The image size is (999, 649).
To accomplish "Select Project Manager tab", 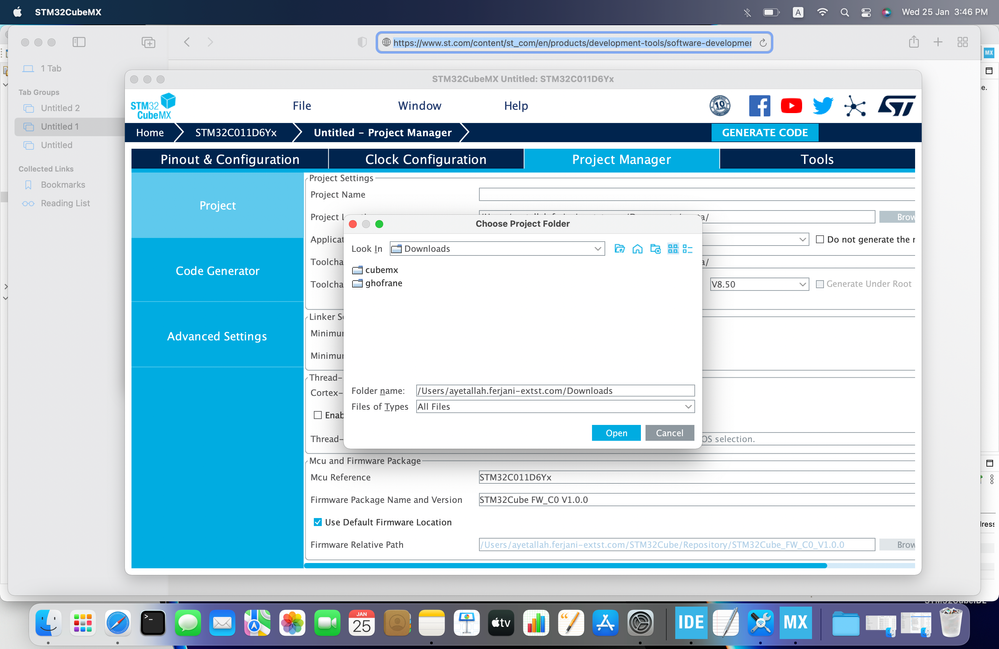I will [x=621, y=159].
